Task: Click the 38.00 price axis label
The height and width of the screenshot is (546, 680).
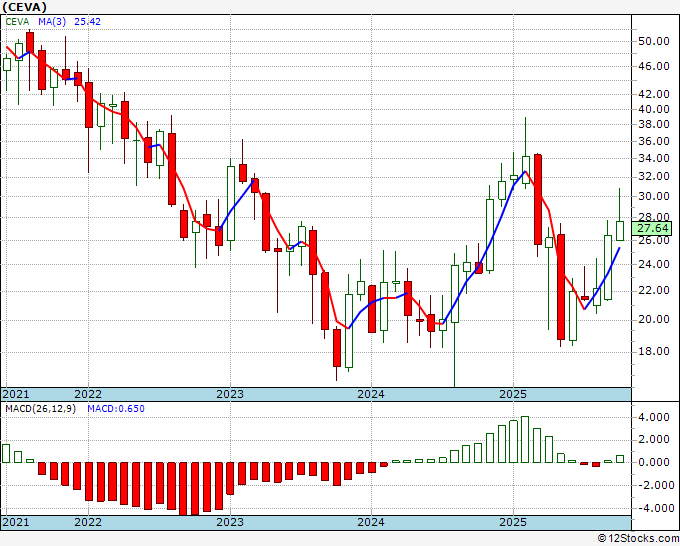Action: point(654,124)
